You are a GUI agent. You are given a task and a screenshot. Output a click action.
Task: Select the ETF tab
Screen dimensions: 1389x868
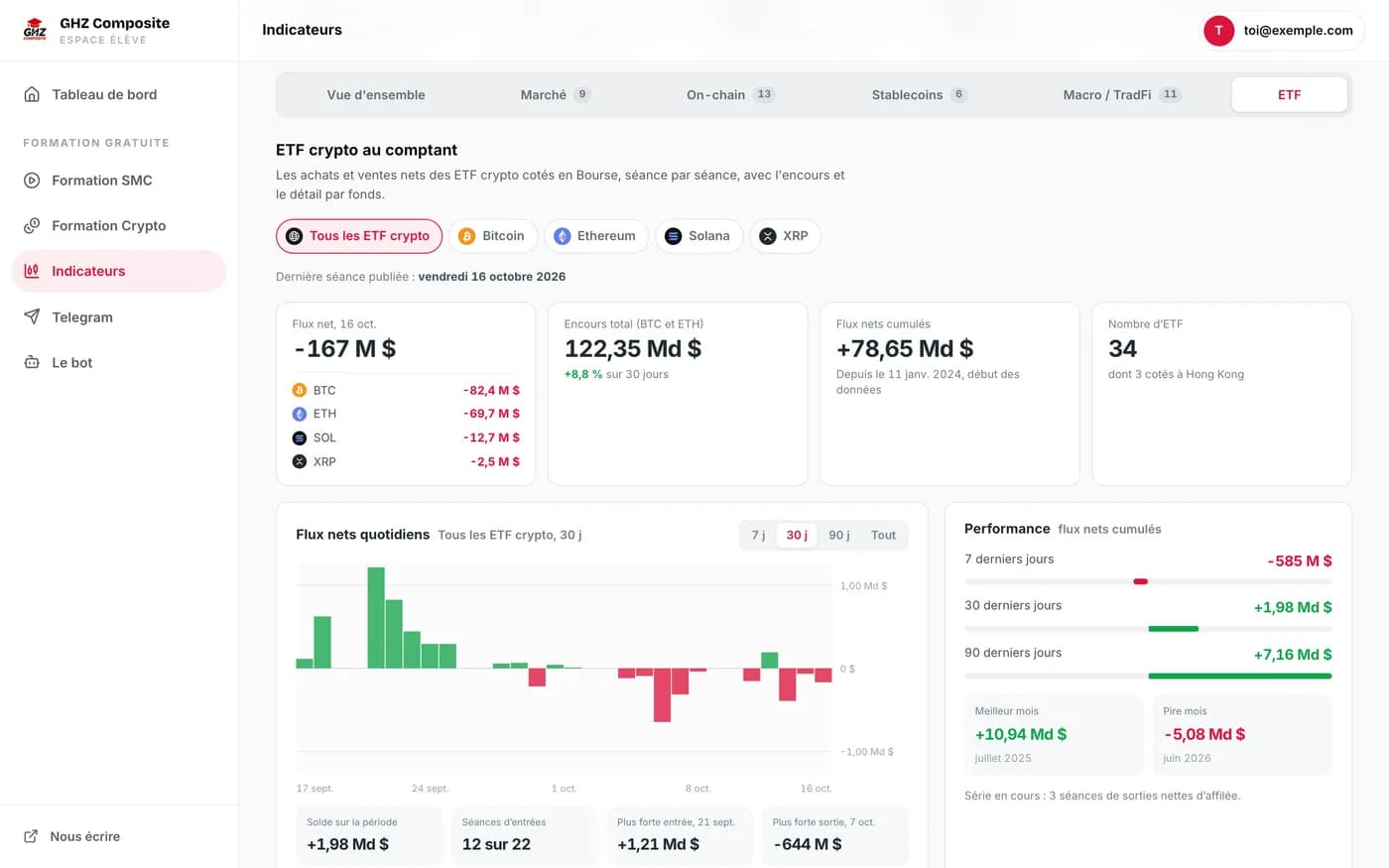(x=1289, y=94)
